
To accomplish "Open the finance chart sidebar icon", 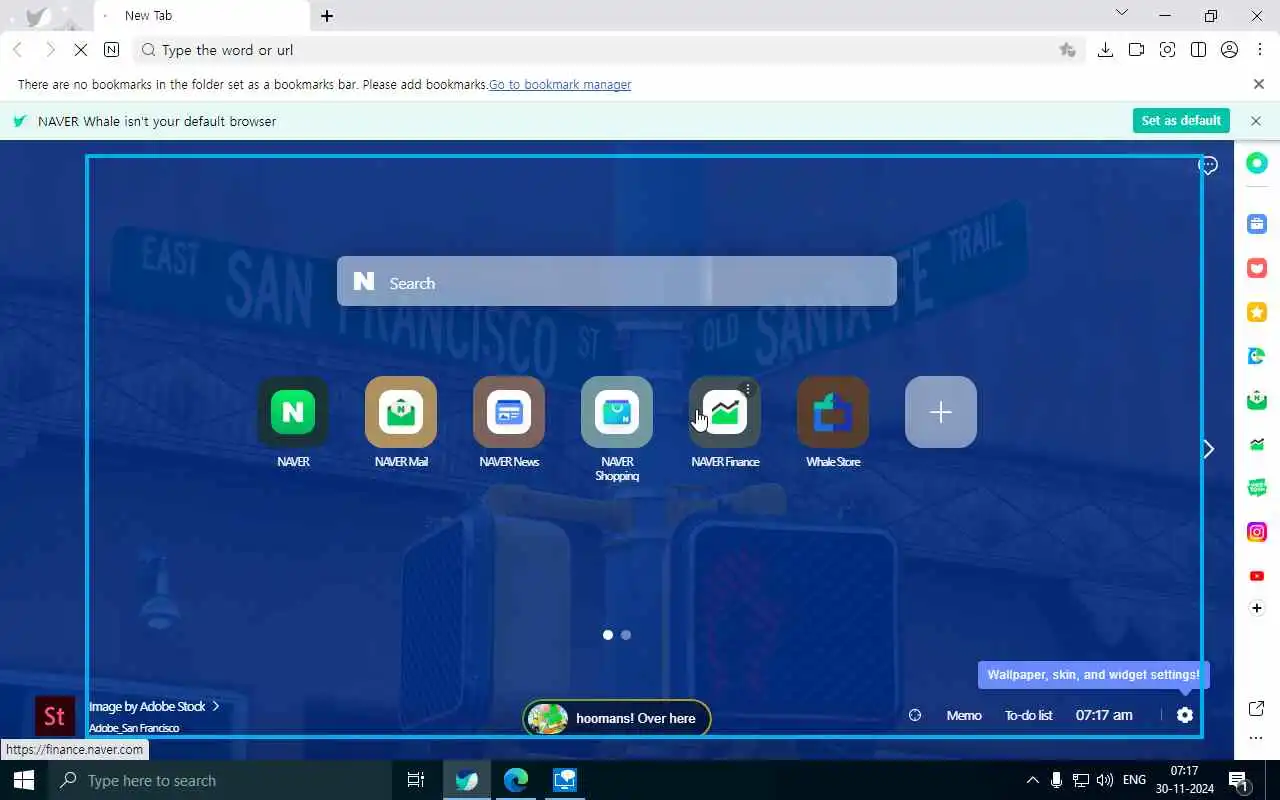I will 1257,444.
